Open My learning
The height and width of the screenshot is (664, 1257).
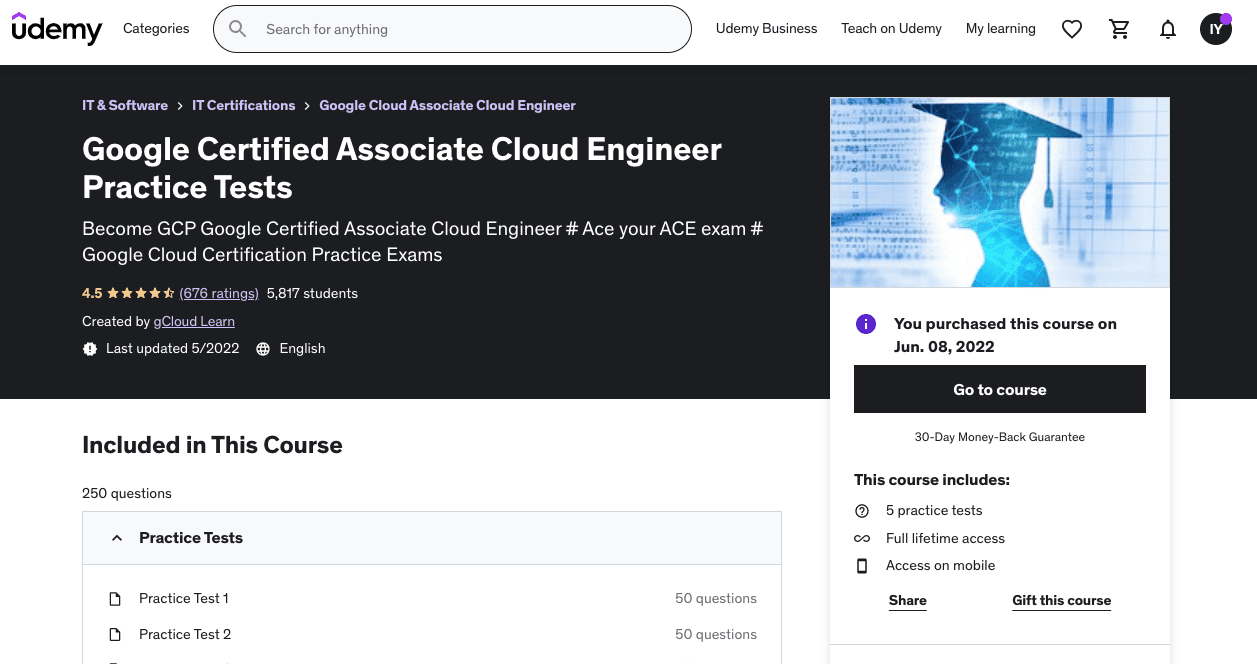coord(1001,29)
